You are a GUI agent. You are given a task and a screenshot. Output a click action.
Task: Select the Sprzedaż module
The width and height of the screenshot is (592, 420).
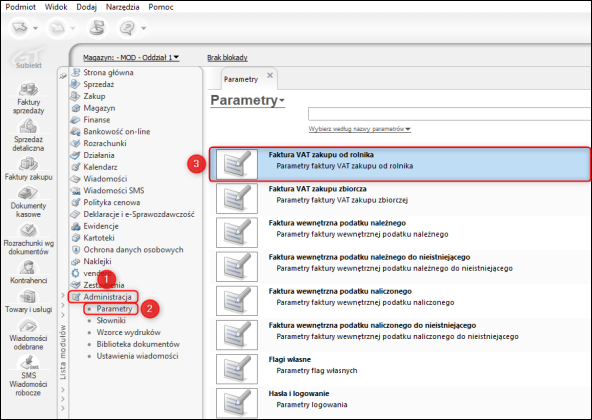(99, 84)
